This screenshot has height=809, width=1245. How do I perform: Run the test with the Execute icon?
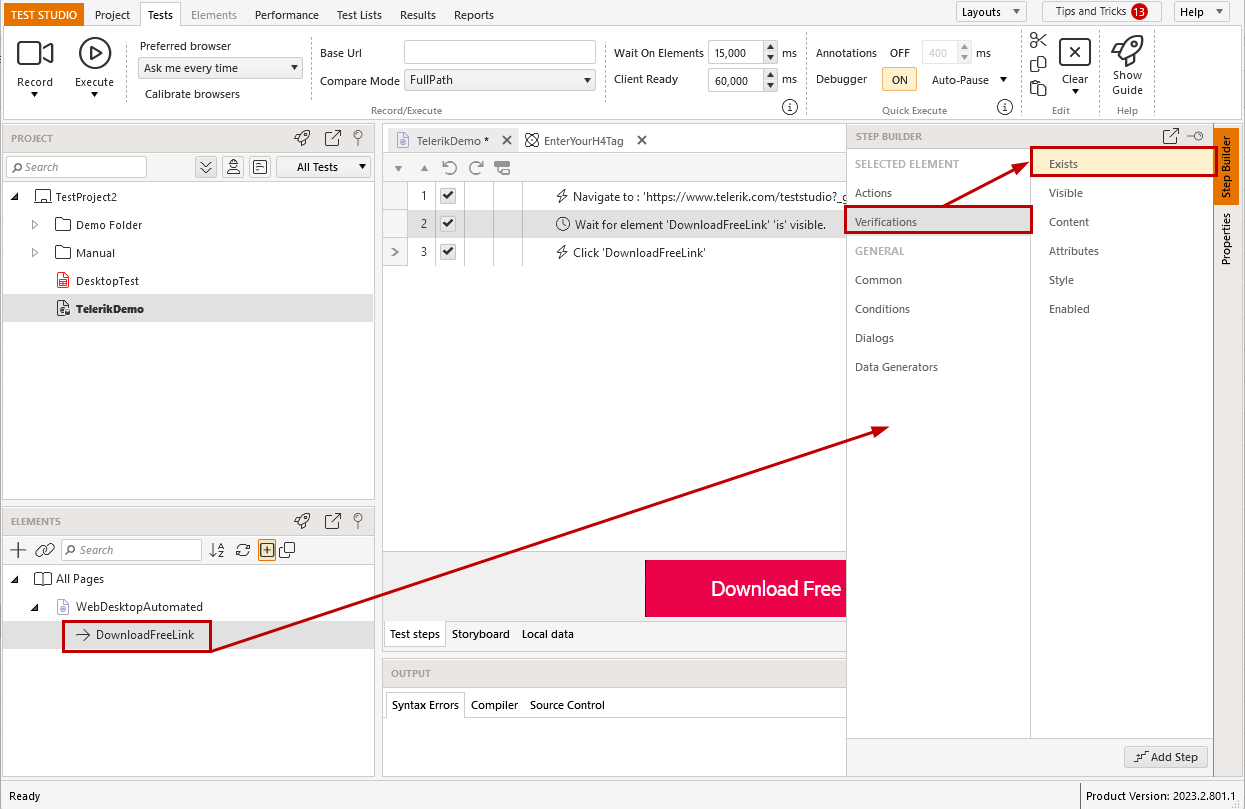point(95,53)
